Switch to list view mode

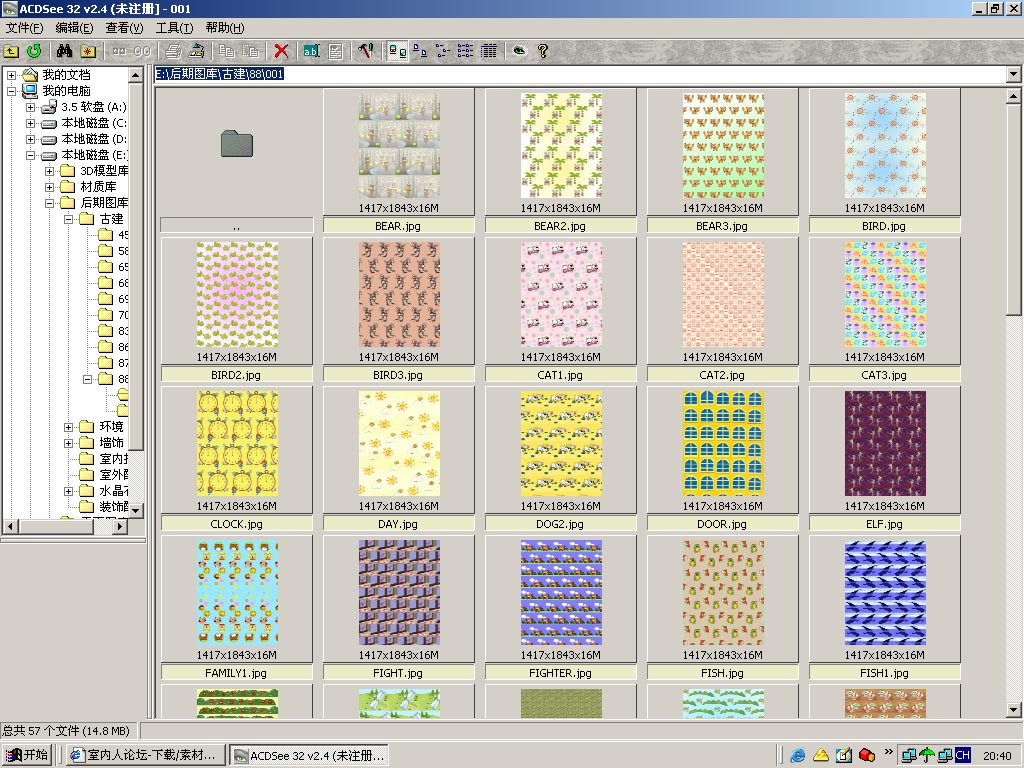466,51
